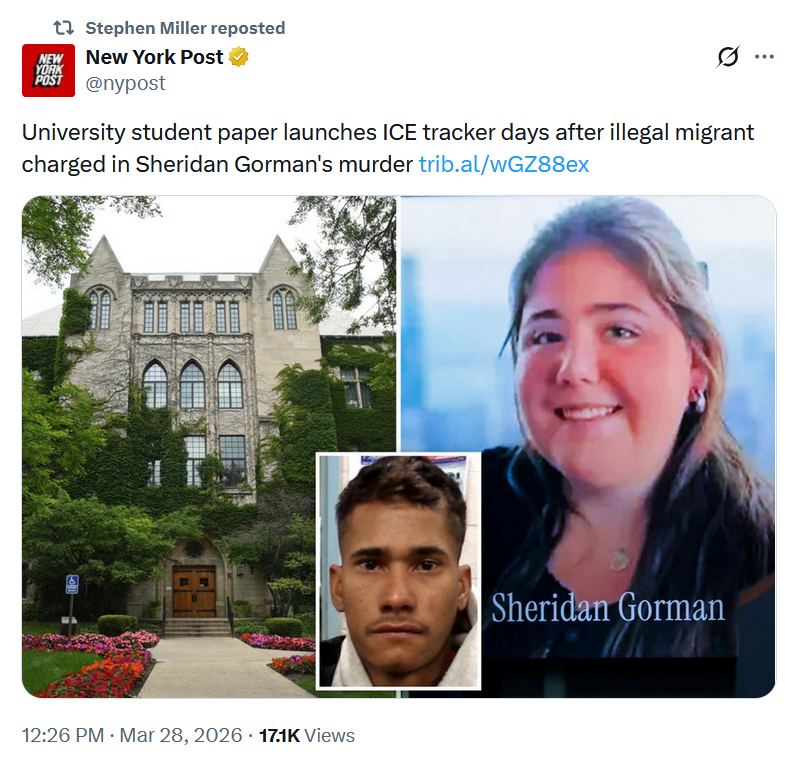Open Stephen Miller reposted link
The height and width of the screenshot is (766, 795).
[185, 28]
